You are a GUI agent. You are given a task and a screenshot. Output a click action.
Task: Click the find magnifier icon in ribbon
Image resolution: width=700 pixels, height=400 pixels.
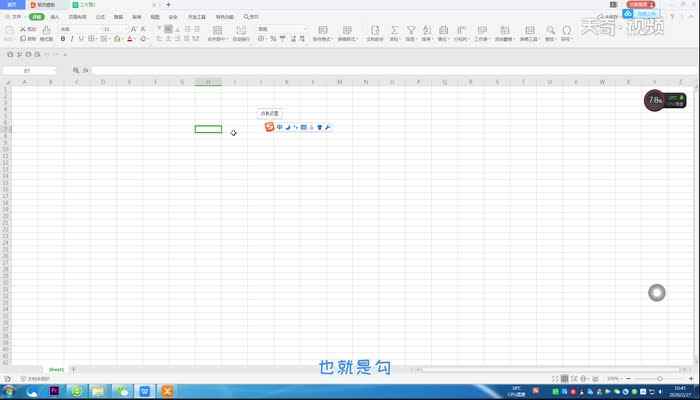click(x=549, y=31)
